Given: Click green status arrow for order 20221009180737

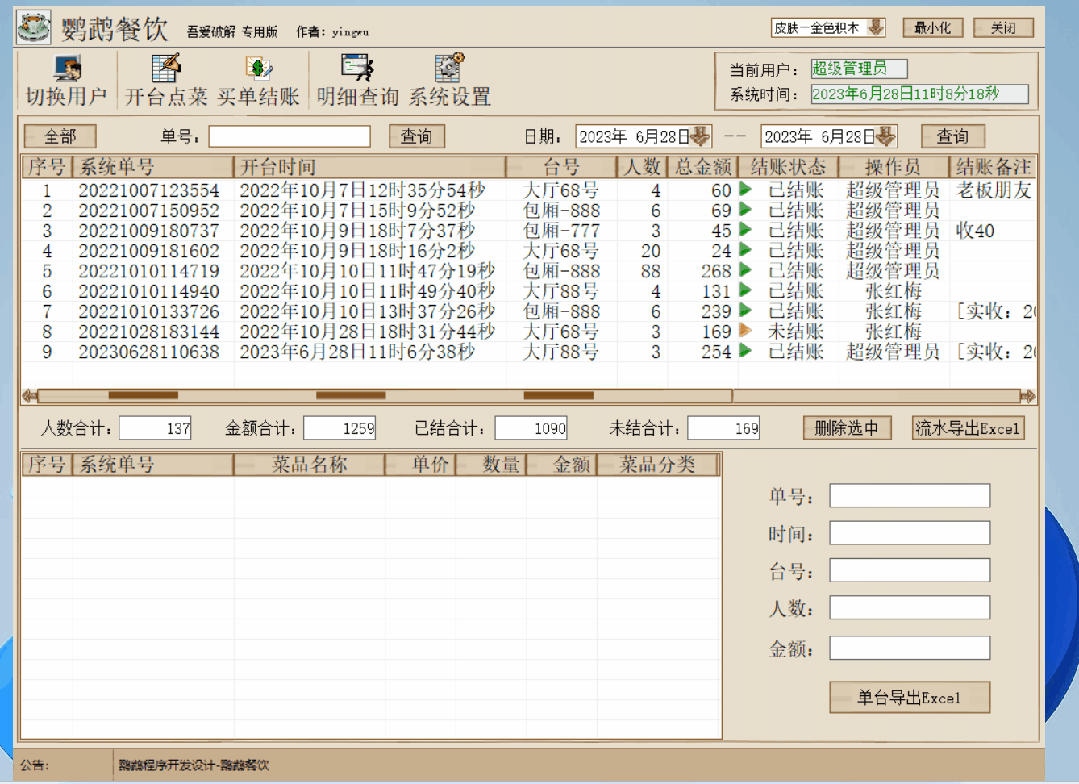Looking at the screenshot, I should pyautogui.click(x=745, y=229).
